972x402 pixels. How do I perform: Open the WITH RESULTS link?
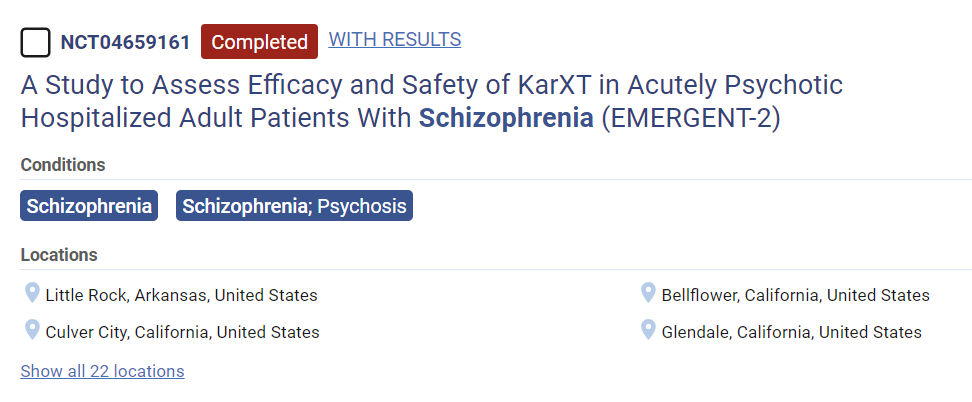tap(395, 40)
